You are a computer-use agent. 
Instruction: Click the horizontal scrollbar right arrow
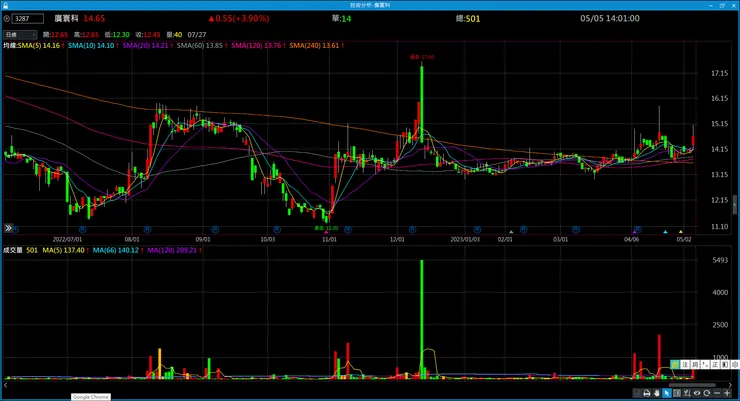click(730, 385)
